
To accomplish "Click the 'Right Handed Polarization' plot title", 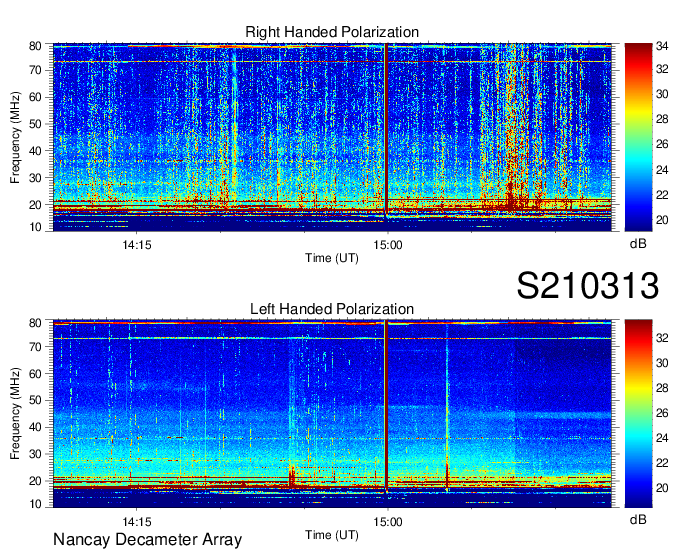I will (x=332, y=32).
